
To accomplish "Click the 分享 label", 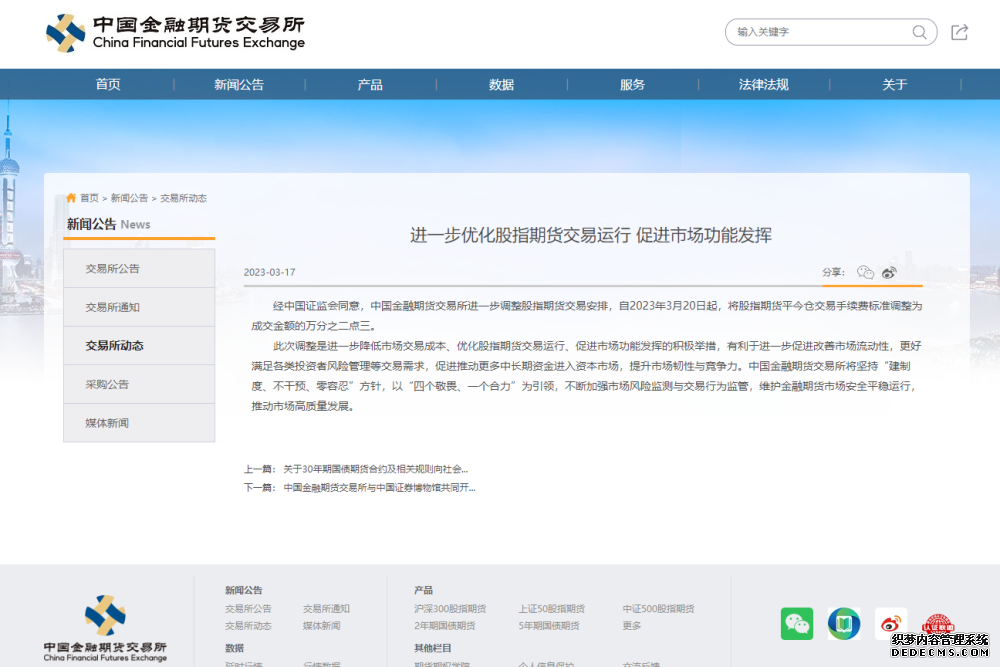I will coord(833,272).
